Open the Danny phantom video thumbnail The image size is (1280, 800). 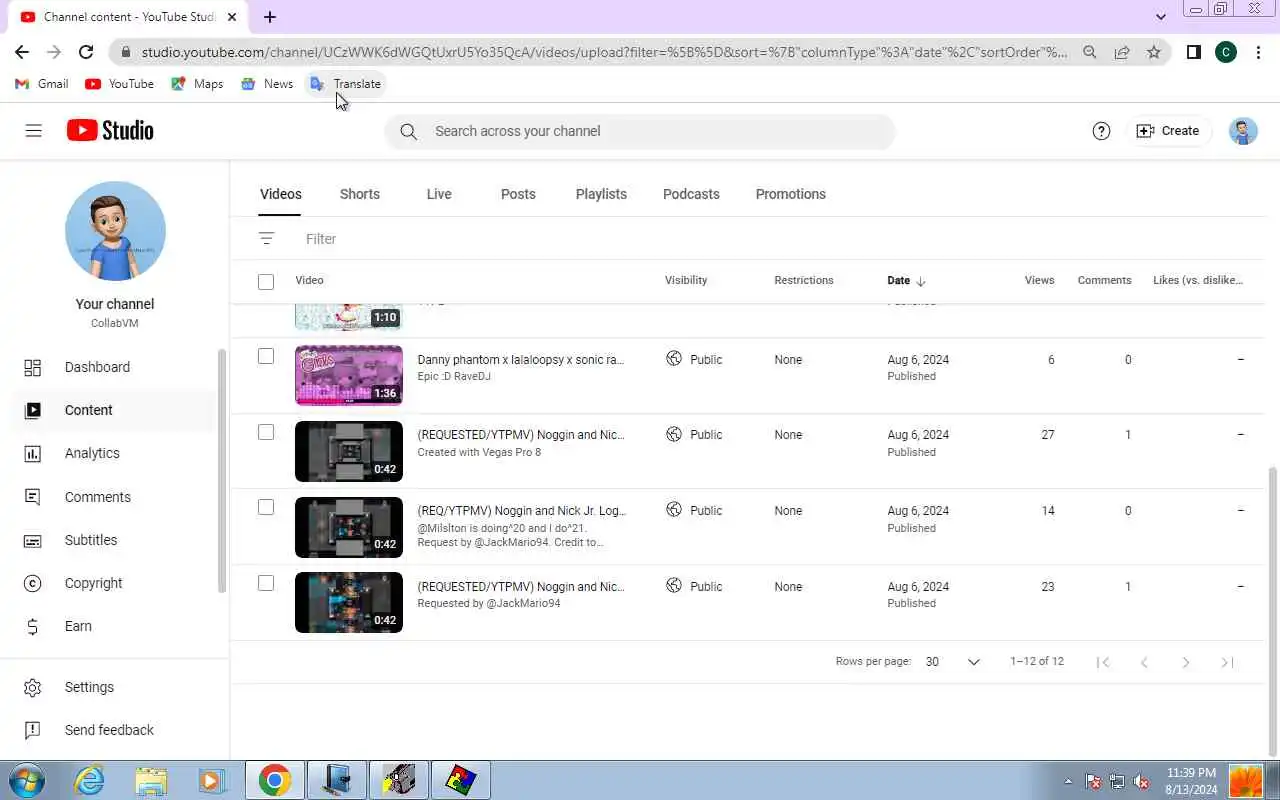[349, 375]
